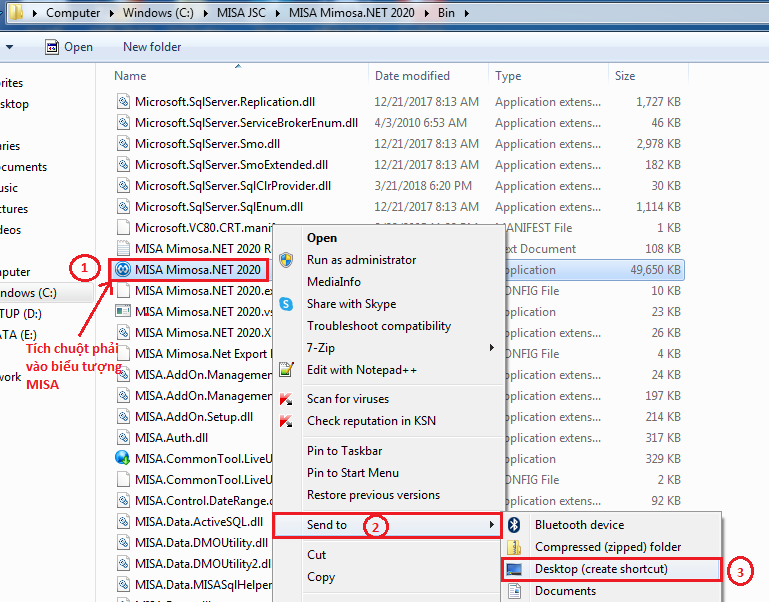Click the Notepad++ icon in context menu
Image resolution: width=769 pixels, height=602 pixels.
(286, 369)
